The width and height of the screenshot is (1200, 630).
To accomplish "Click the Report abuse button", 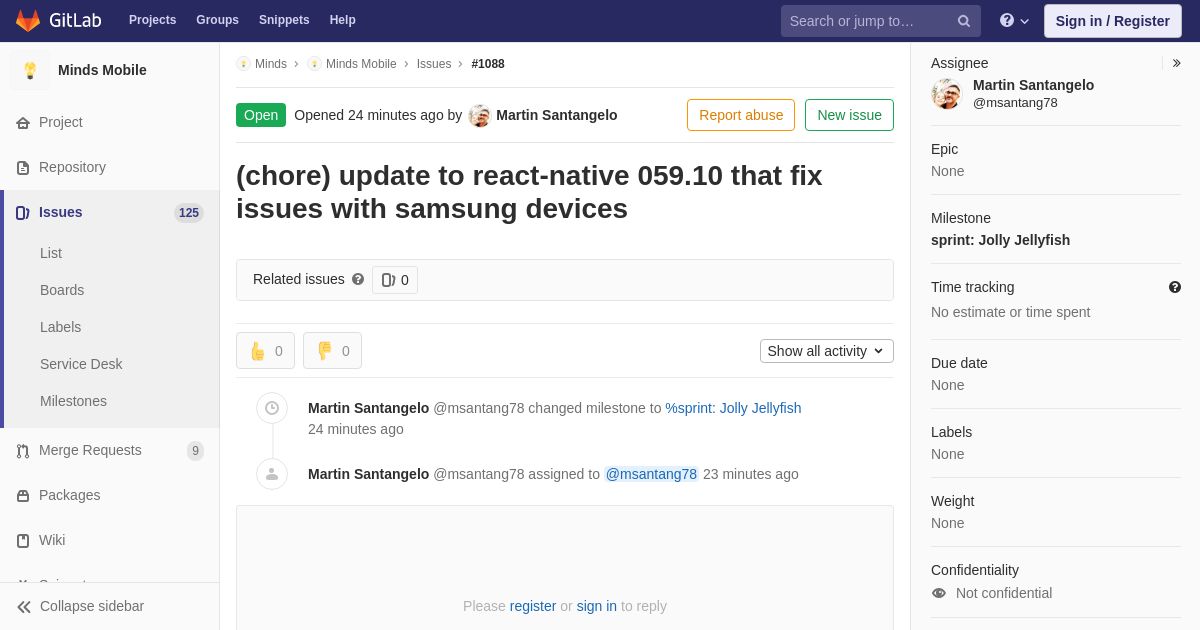I will tap(741, 115).
